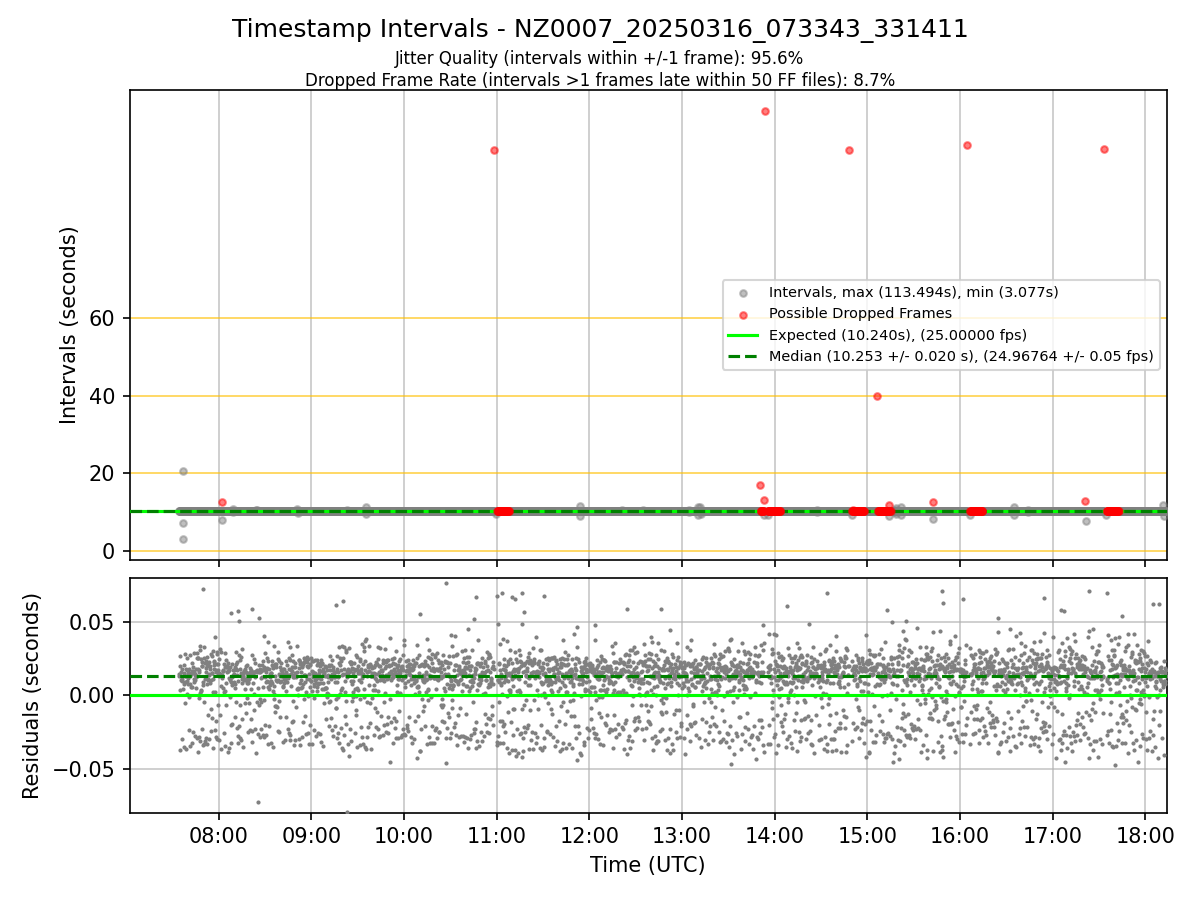Viewport: 1200px width, 900px height.
Task: Click the 18:00 x-axis tick label
Action: [1145, 836]
